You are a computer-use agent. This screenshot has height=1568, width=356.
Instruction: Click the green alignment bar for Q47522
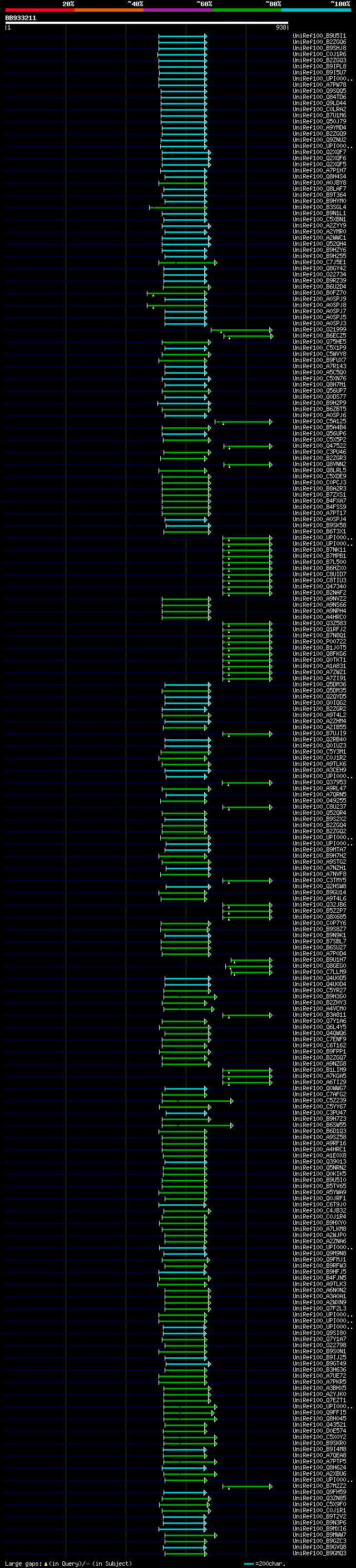click(x=248, y=446)
